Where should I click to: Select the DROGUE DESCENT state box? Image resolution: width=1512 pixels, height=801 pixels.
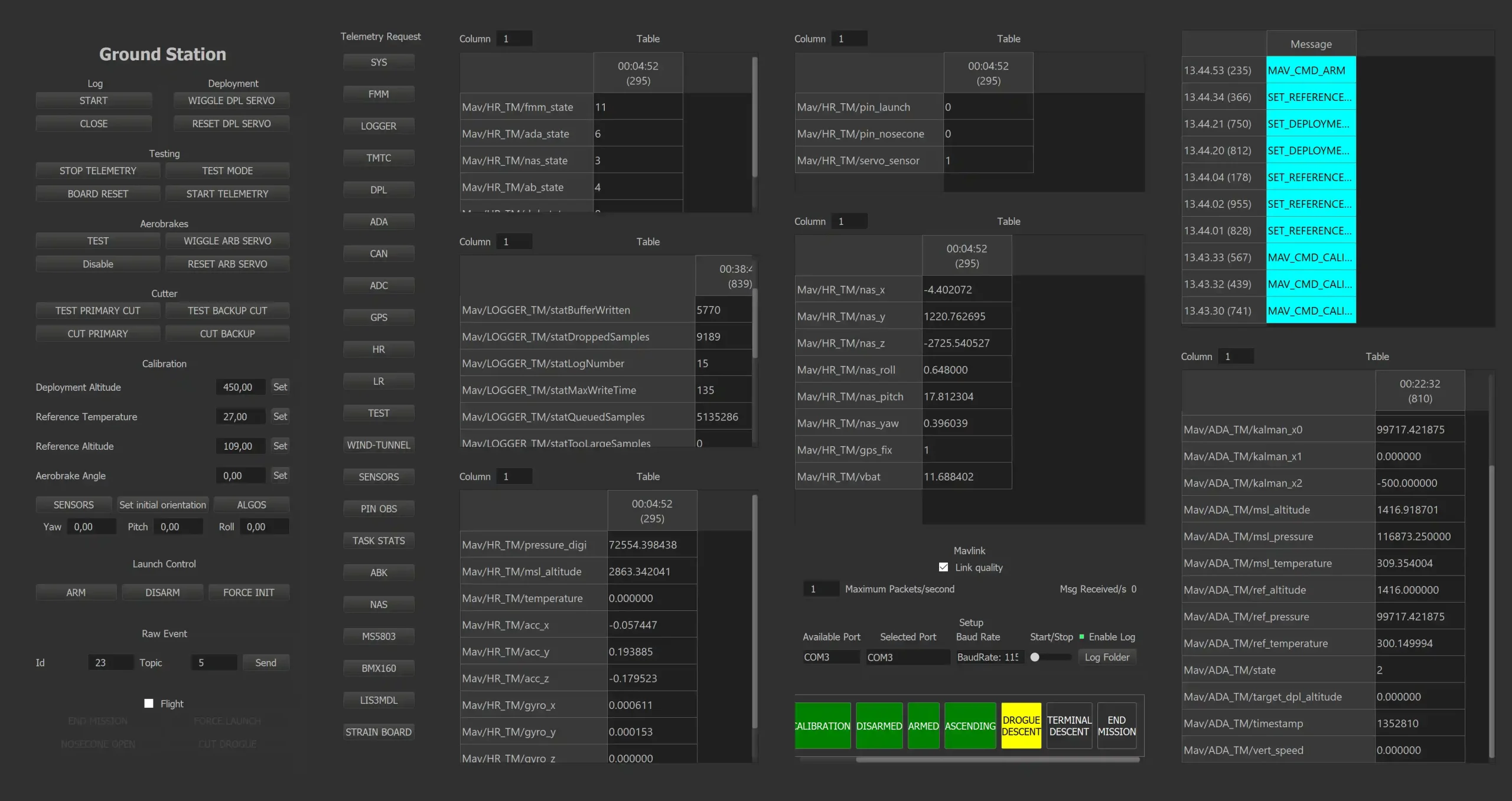point(1021,726)
